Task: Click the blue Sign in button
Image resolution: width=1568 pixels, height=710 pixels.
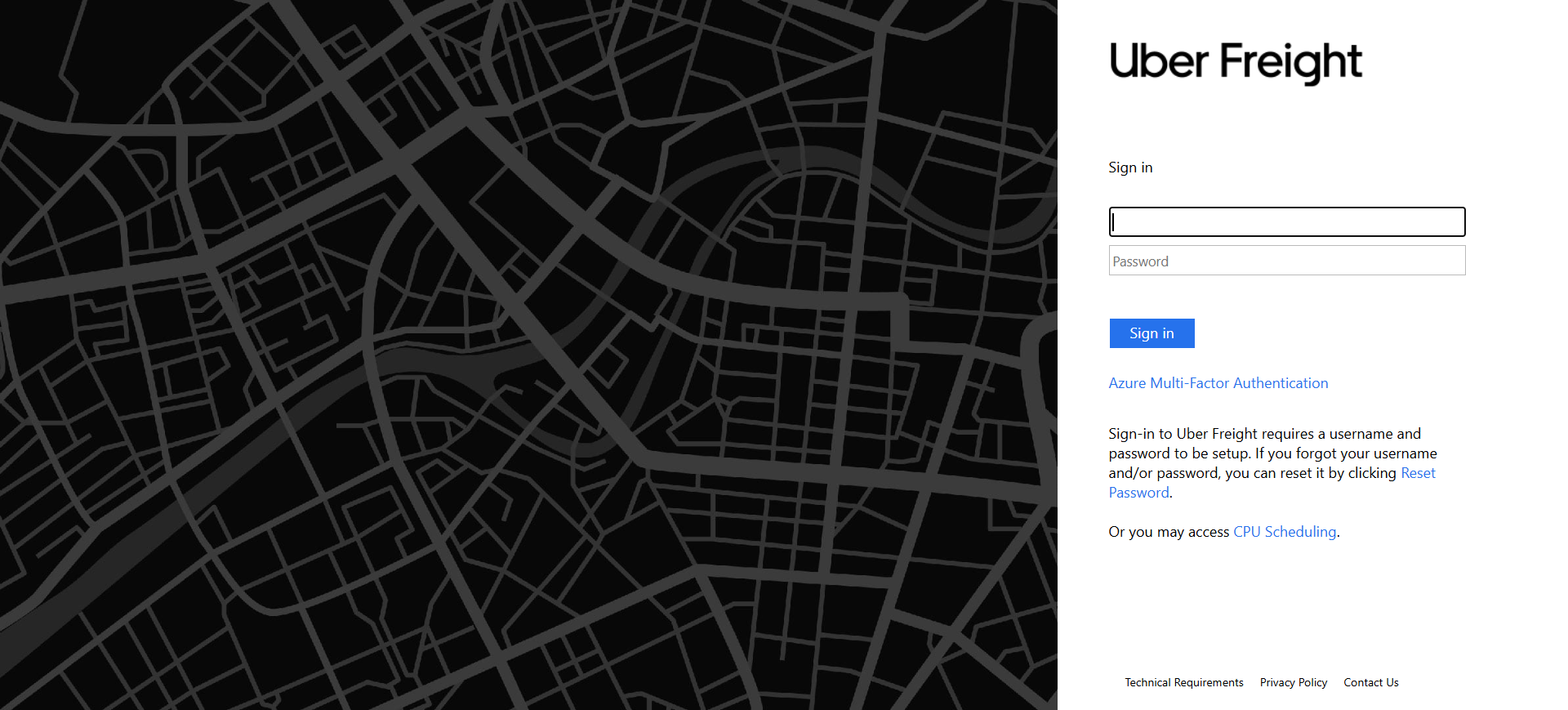Action: coord(1151,333)
